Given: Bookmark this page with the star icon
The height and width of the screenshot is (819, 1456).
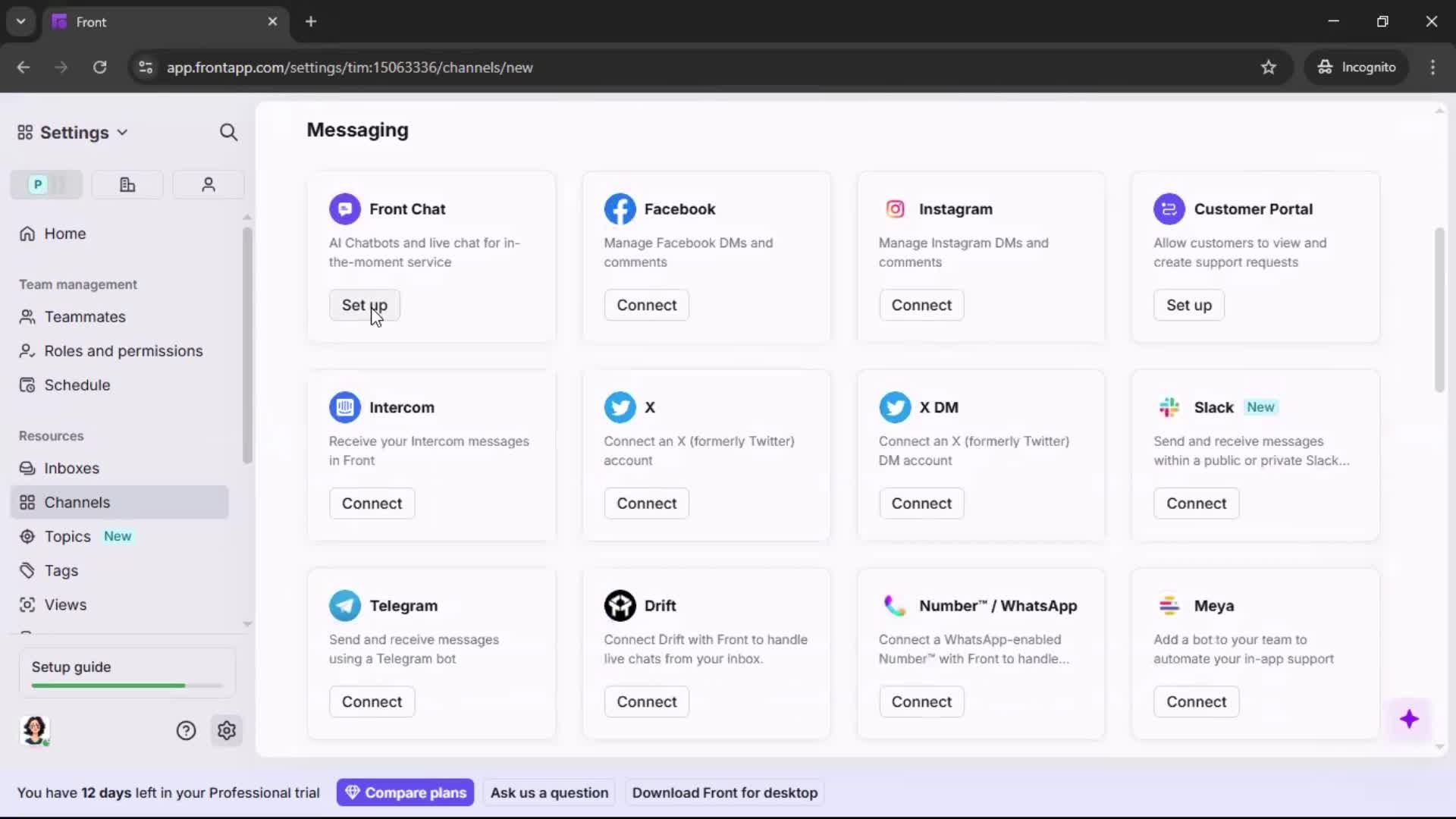Looking at the screenshot, I should coord(1268,67).
